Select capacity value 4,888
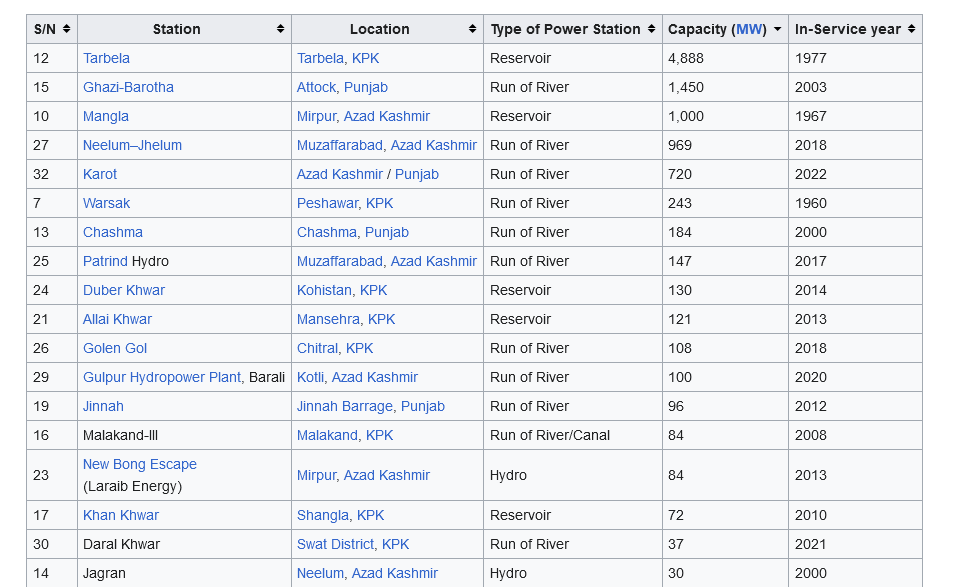The height and width of the screenshot is (587, 956). pyautogui.click(x=686, y=59)
